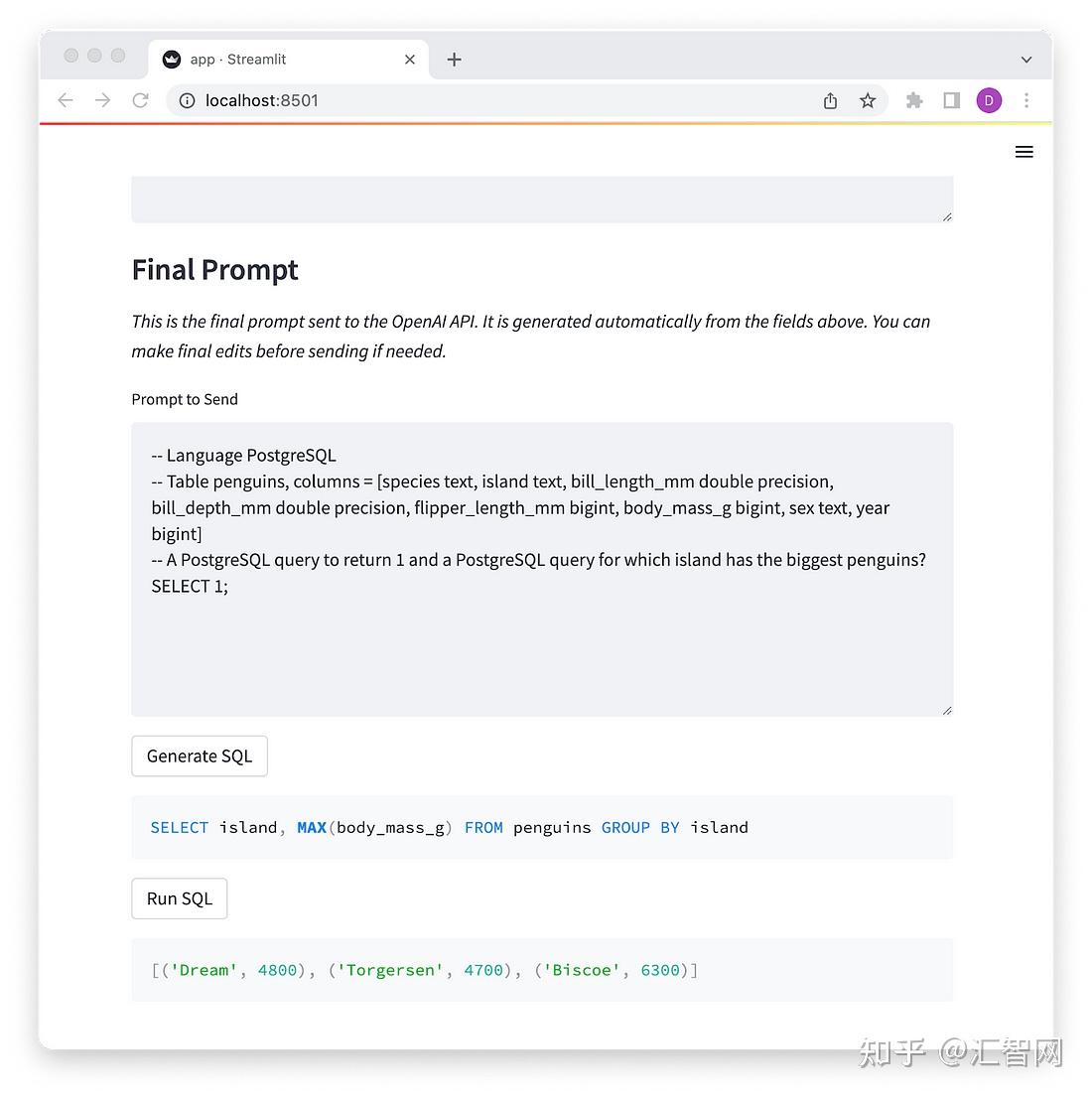Open Chrome's three-dot menu
The image size is (1092, 1098).
point(1026,101)
